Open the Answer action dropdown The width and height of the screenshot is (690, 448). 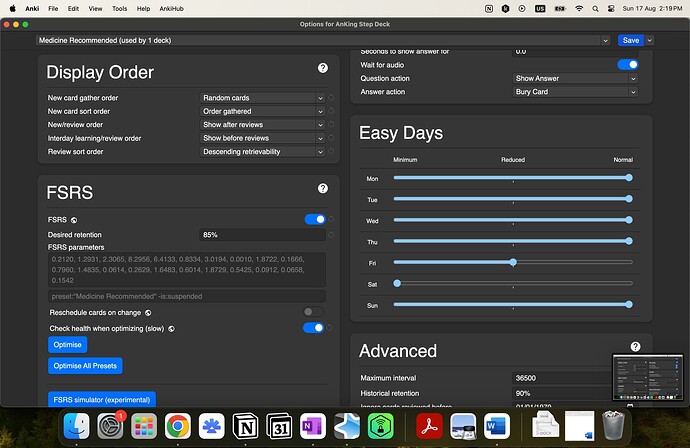pyautogui.click(x=574, y=92)
